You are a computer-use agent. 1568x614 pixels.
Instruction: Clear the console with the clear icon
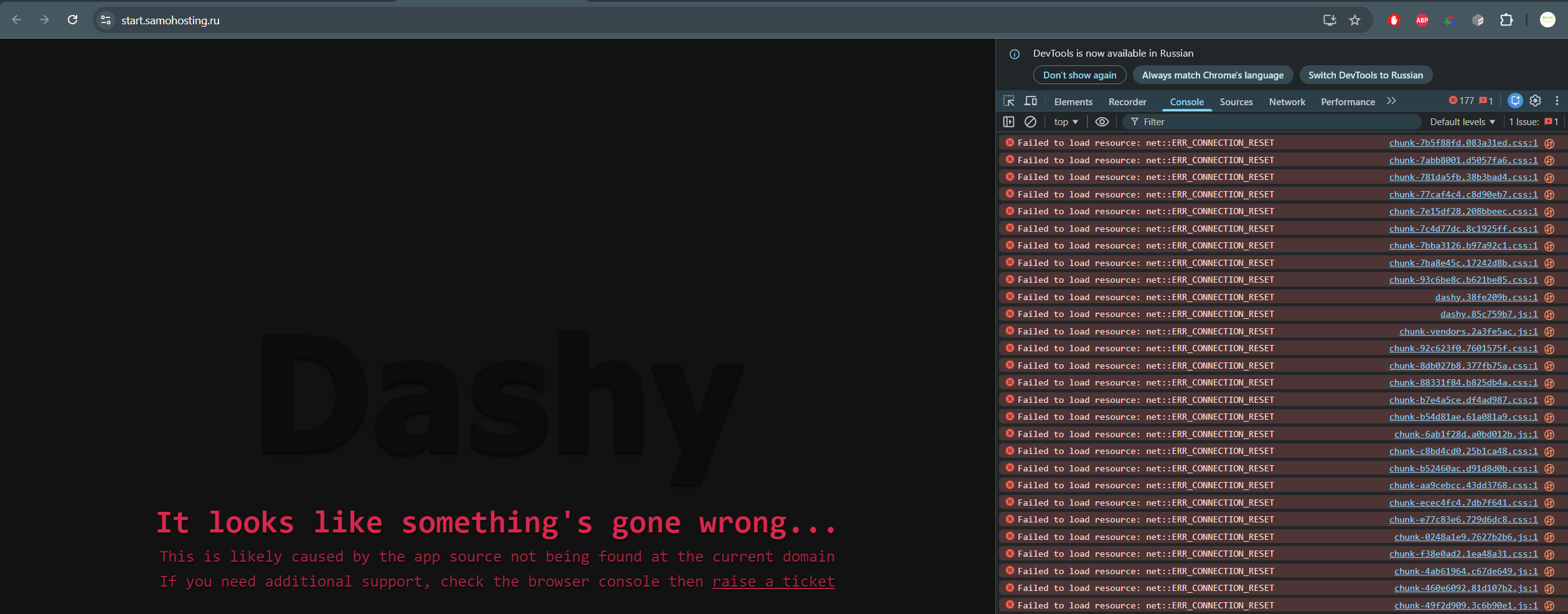click(x=1030, y=122)
